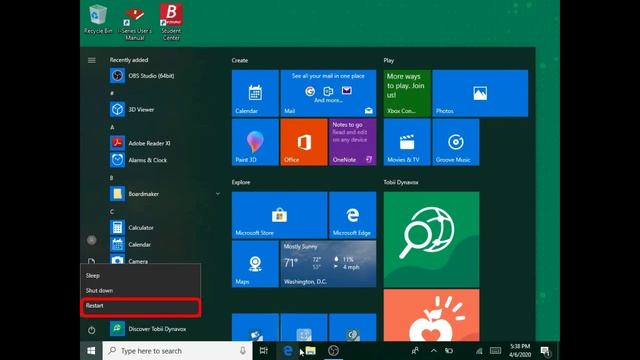This screenshot has height=360, width=640.
Task: Click the Type here to search box
Action: 178,351
